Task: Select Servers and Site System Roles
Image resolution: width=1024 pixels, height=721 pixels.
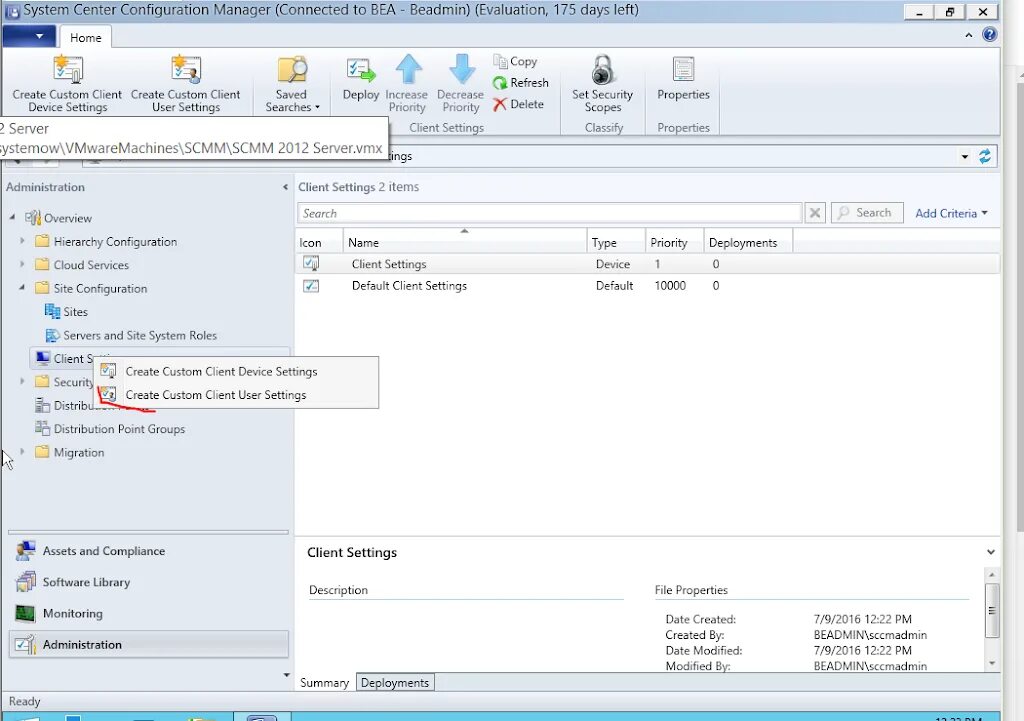Action: pos(131,335)
